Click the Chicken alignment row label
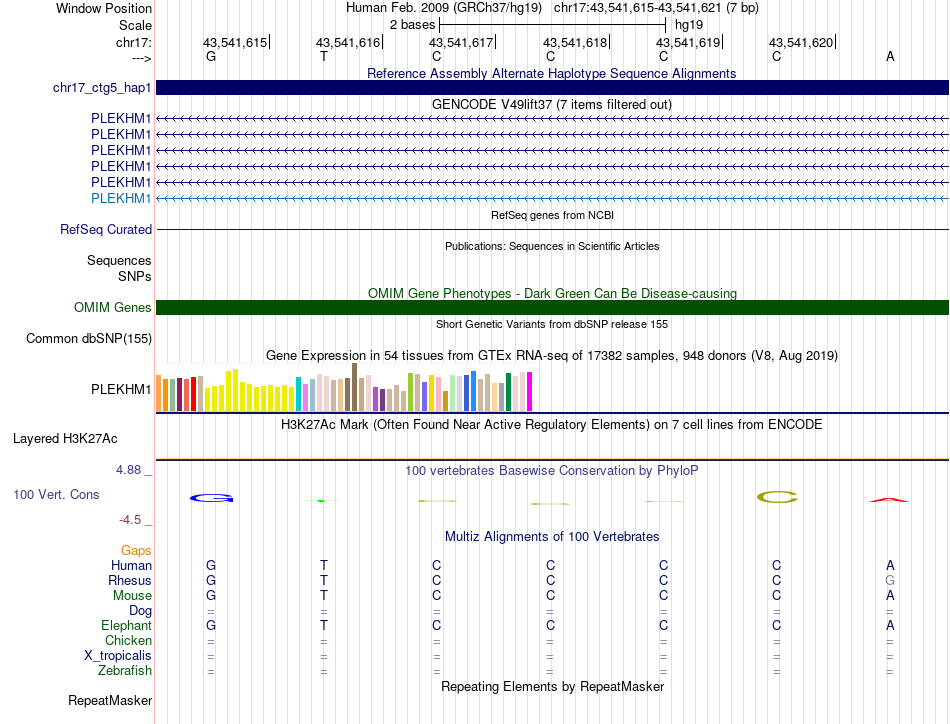This screenshot has height=724, width=950. [x=128, y=640]
